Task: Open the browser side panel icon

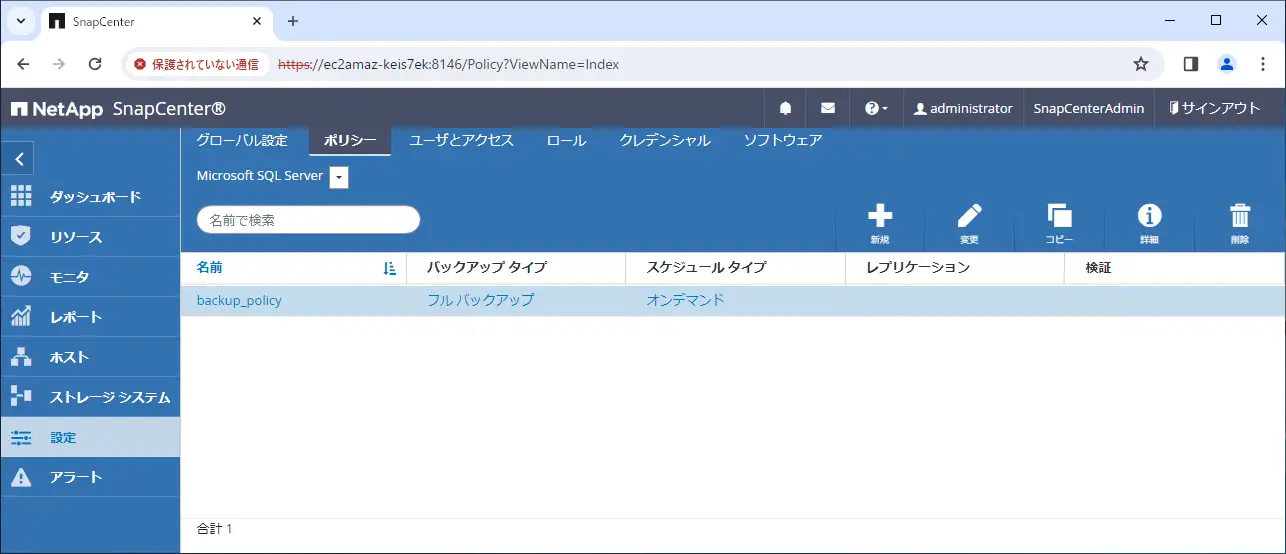Action: pos(1190,64)
